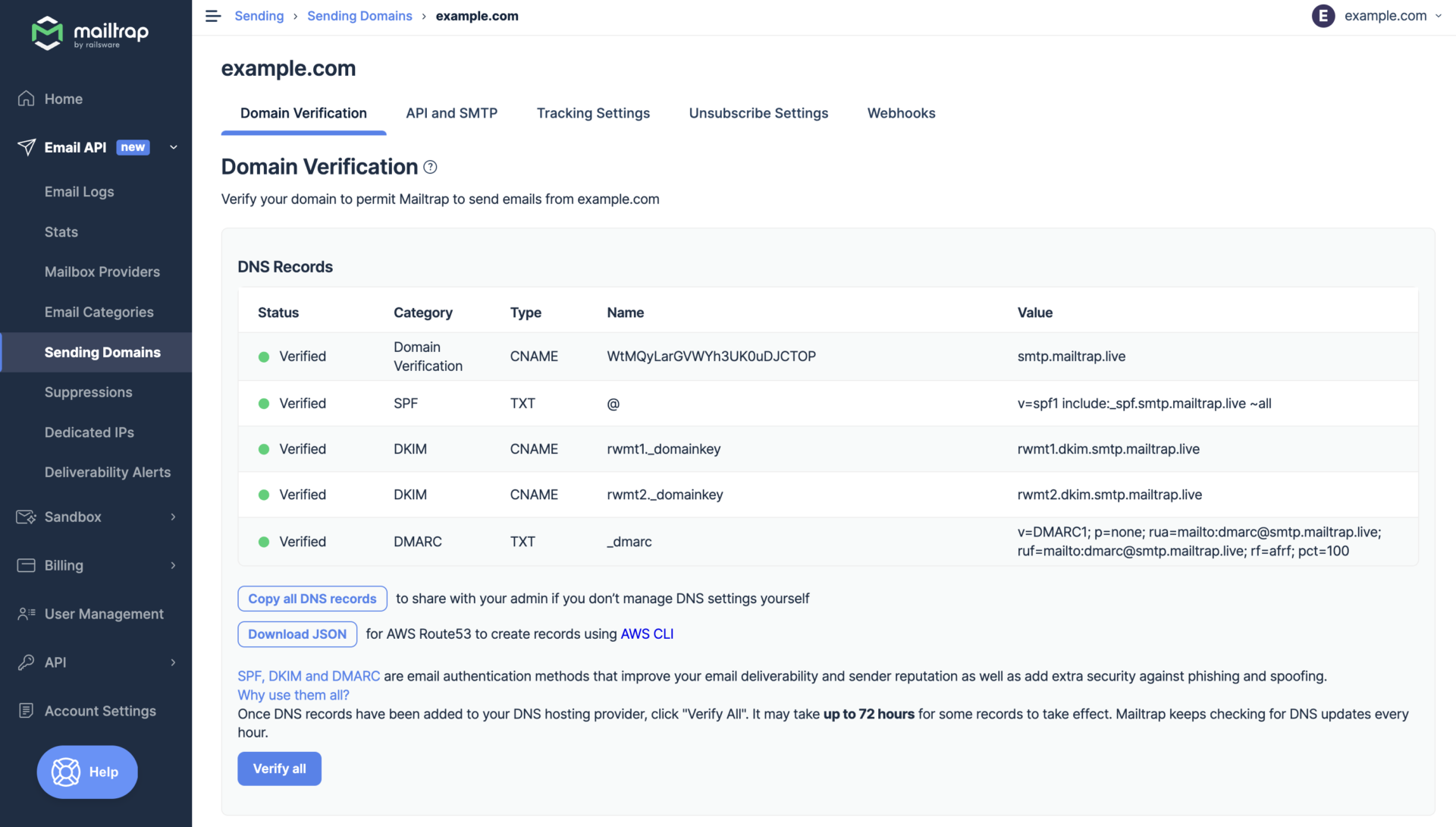Switch to the Tracking Settings tab
1456x827 pixels.
[x=593, y=113]
